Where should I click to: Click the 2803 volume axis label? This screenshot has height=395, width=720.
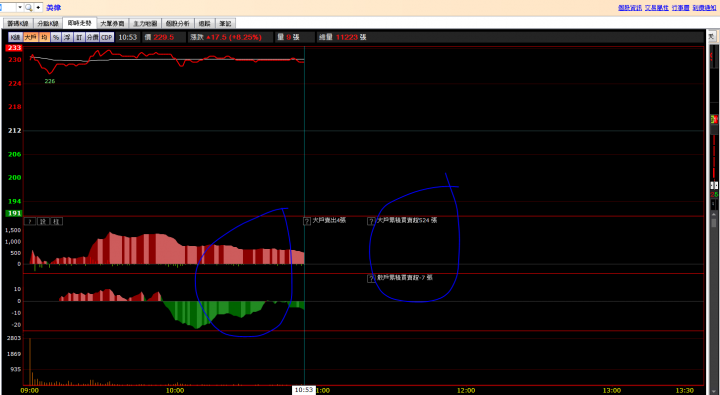click(x=13, y=338)
